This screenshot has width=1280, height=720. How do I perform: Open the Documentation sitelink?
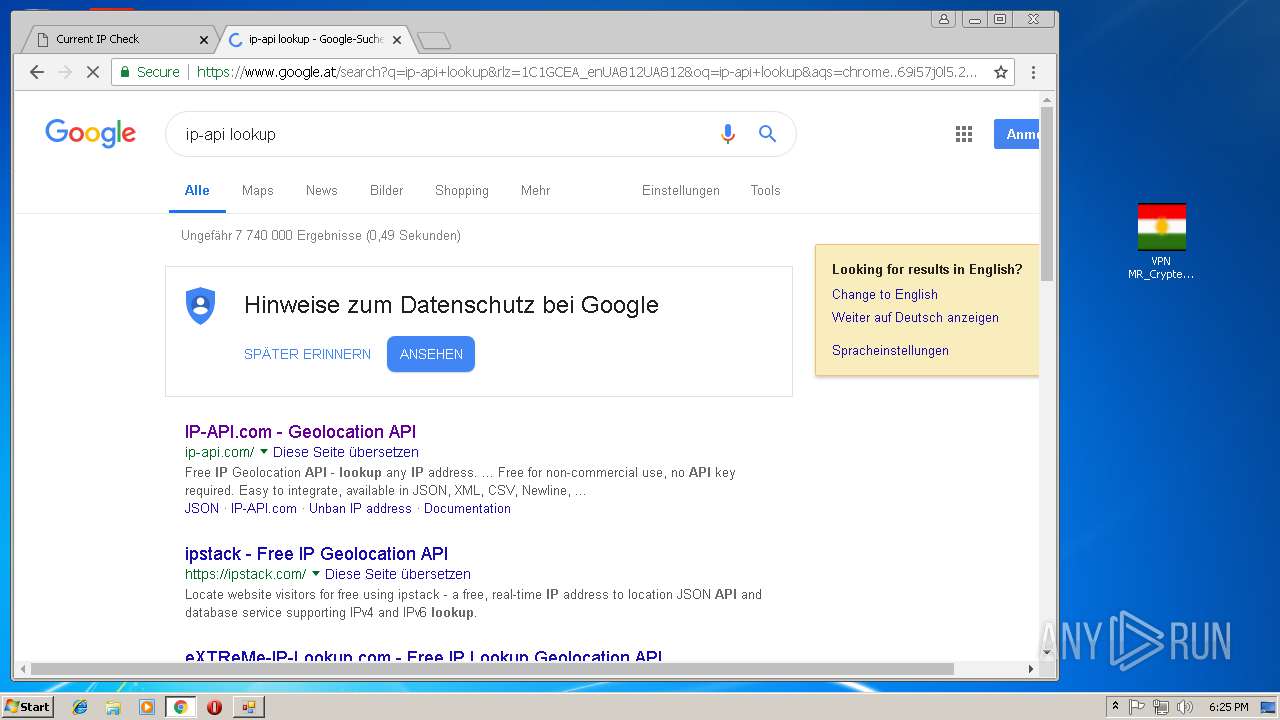[x=467, y=508]
